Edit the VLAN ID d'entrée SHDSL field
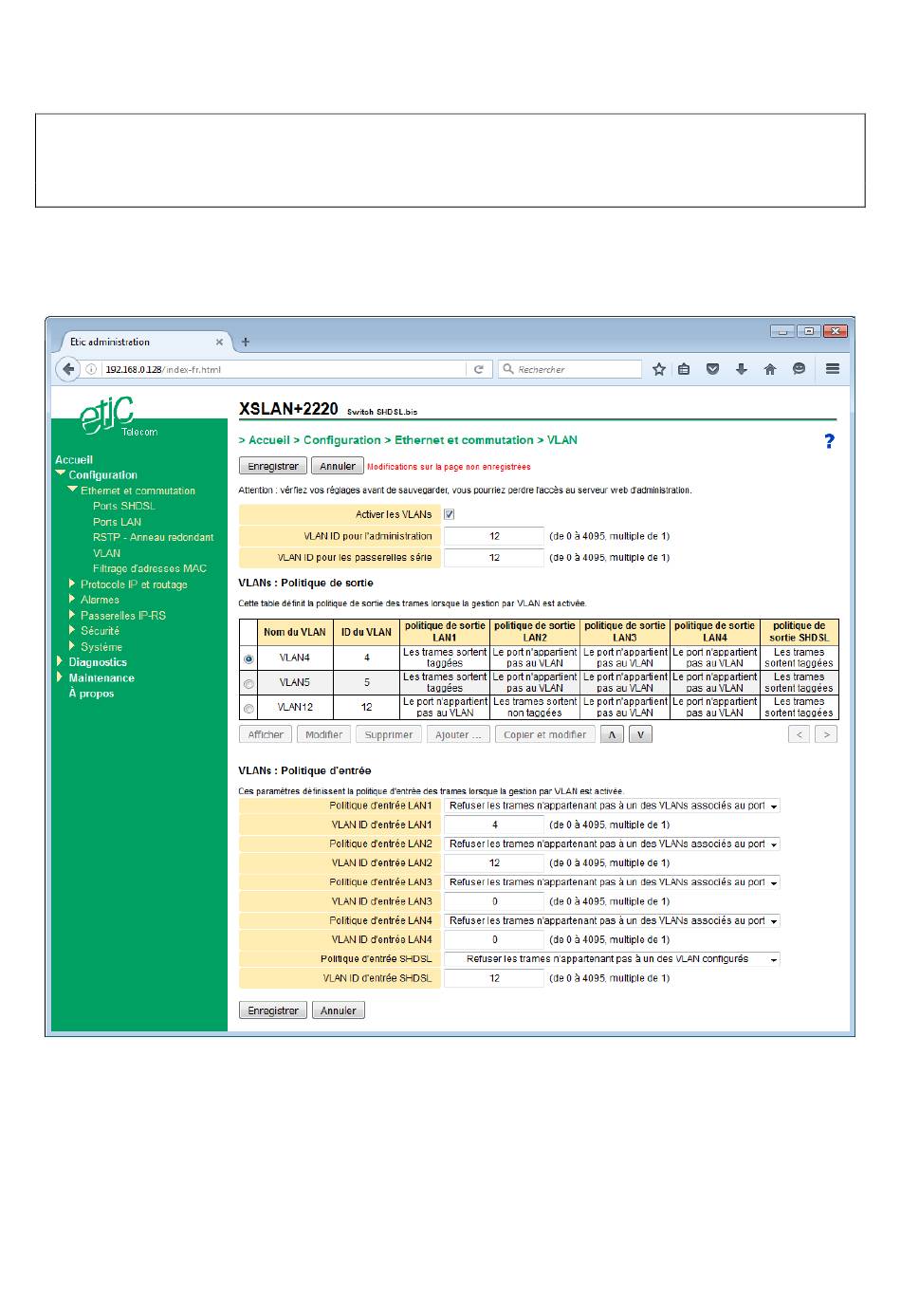Image resolution: width=901 pixels, height=1316 pixels. (x=494, y=978)
